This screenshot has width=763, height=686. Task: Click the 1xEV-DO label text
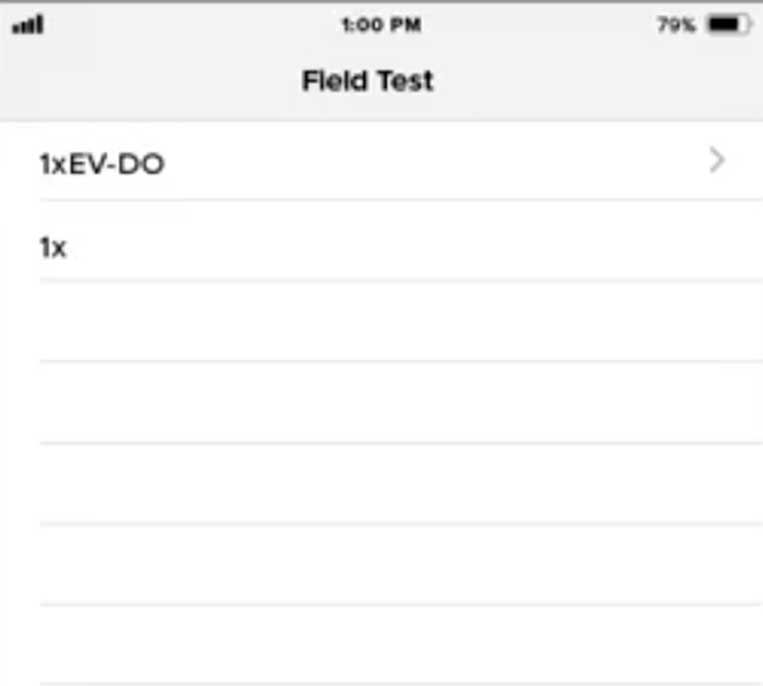click(x=102, y=164)
